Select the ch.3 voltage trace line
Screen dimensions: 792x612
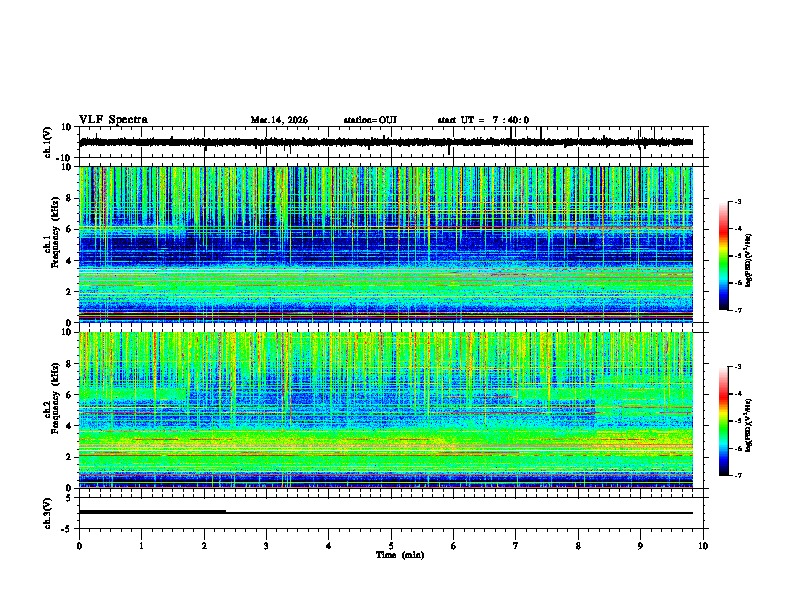point(386,513)
